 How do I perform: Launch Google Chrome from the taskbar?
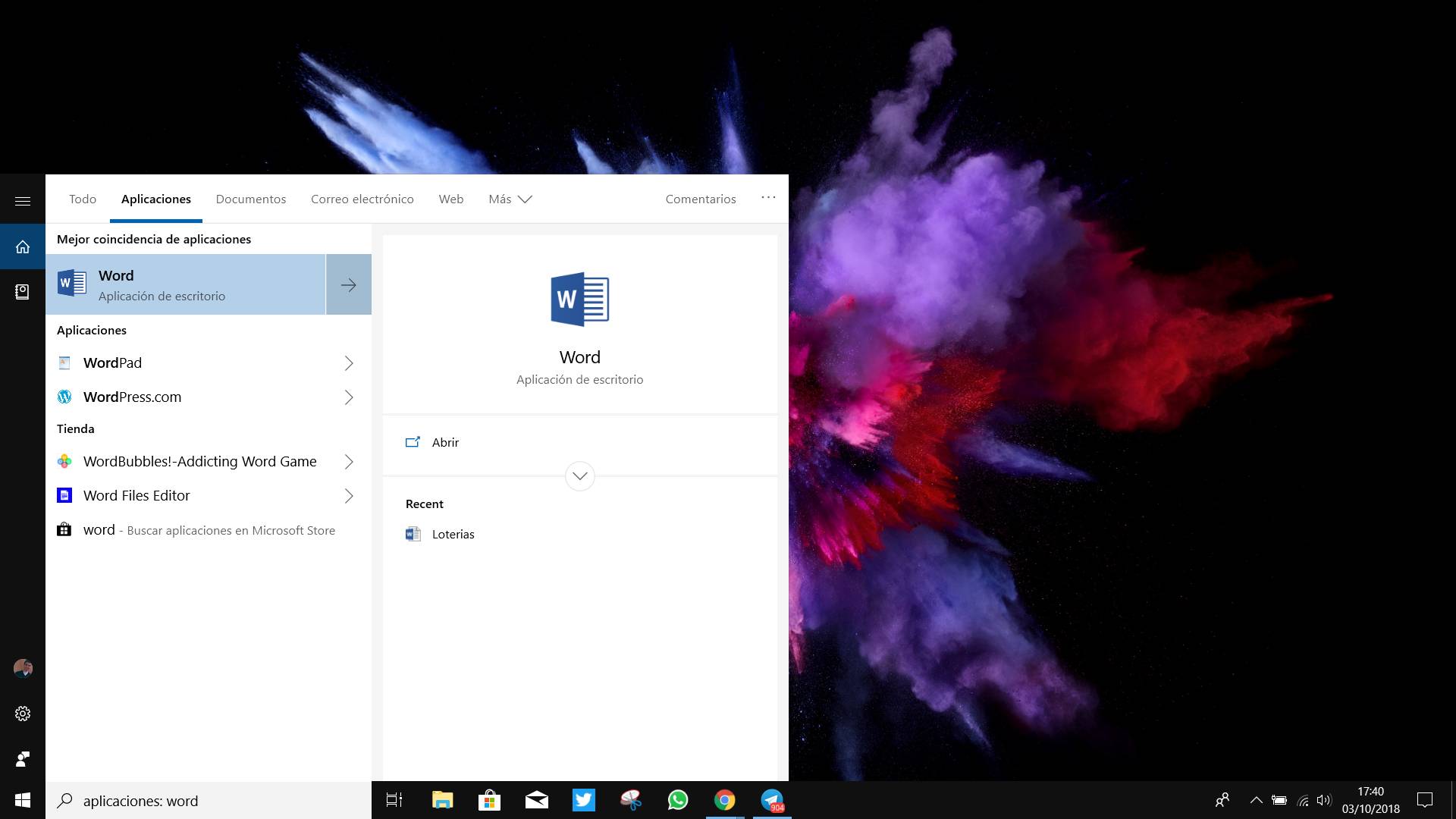[x=724, y=800]
